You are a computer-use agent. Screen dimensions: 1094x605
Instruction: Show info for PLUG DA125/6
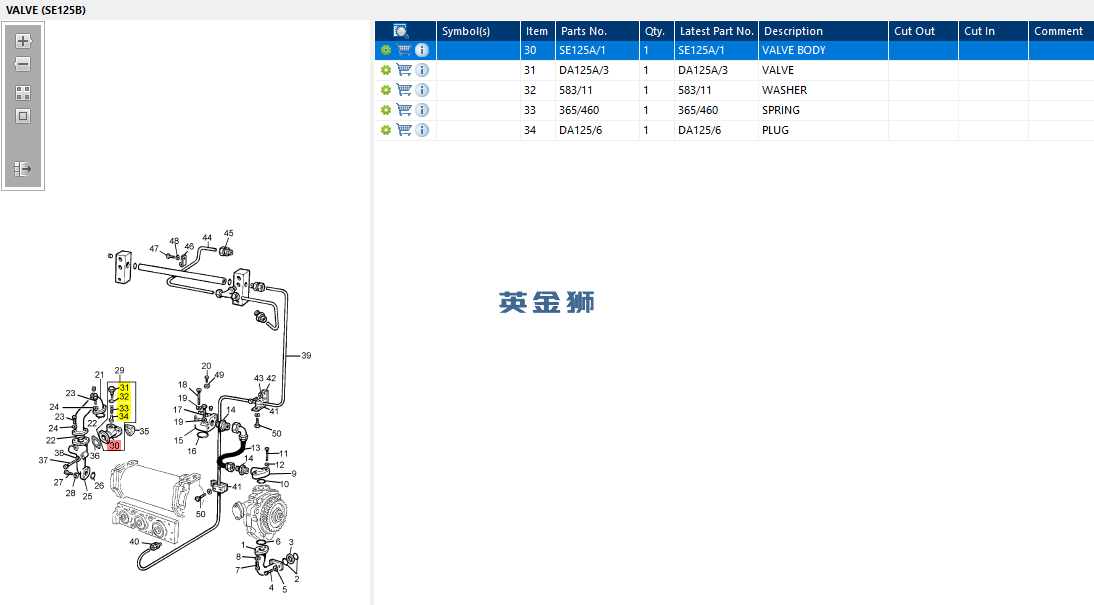click(422, 130)
